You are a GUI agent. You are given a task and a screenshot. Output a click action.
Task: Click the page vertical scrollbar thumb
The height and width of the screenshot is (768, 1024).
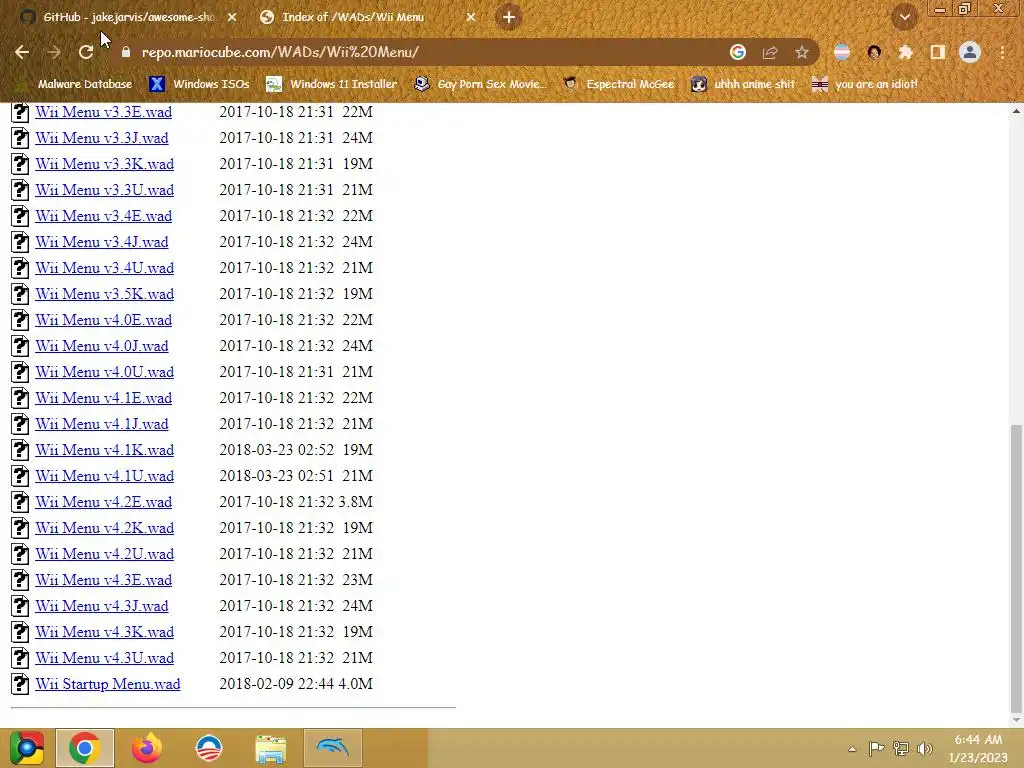pos(1016,568)
